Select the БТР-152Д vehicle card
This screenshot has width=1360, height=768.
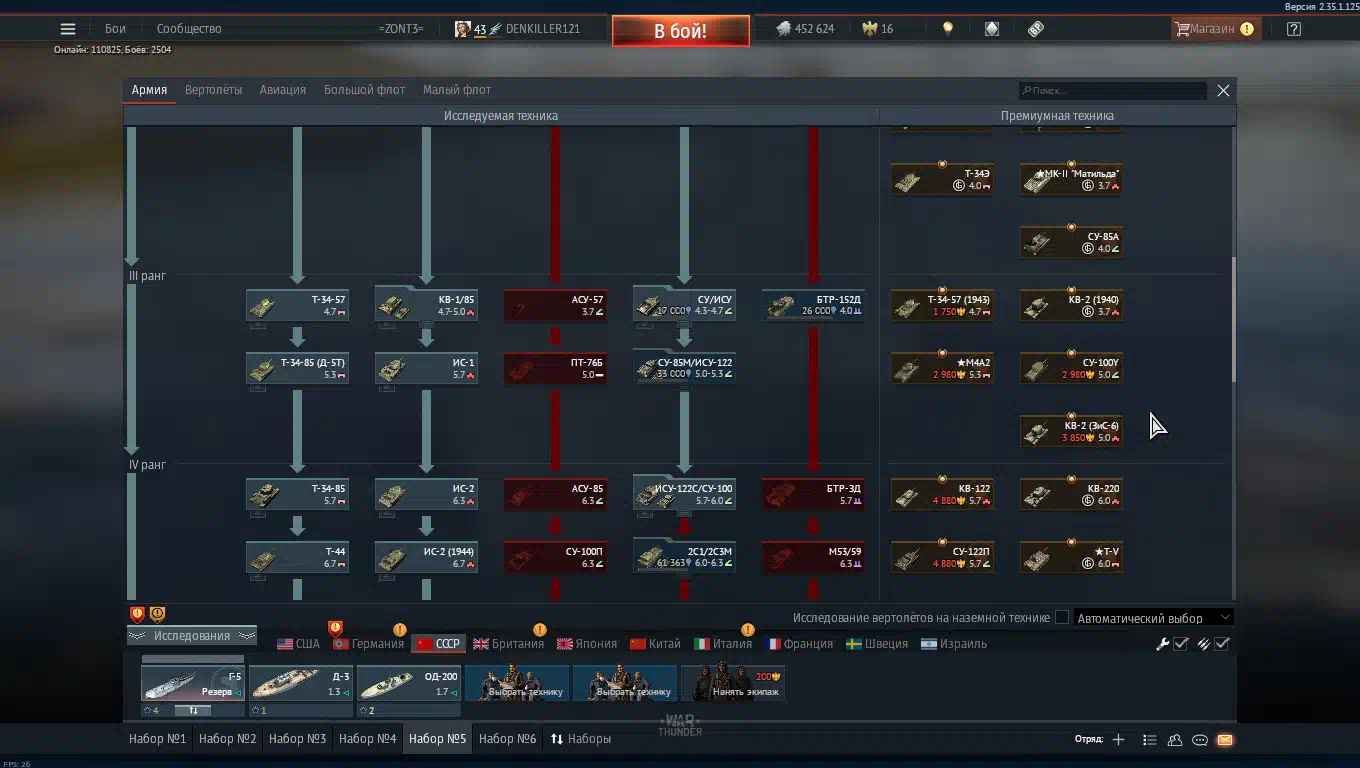(813, 305)
